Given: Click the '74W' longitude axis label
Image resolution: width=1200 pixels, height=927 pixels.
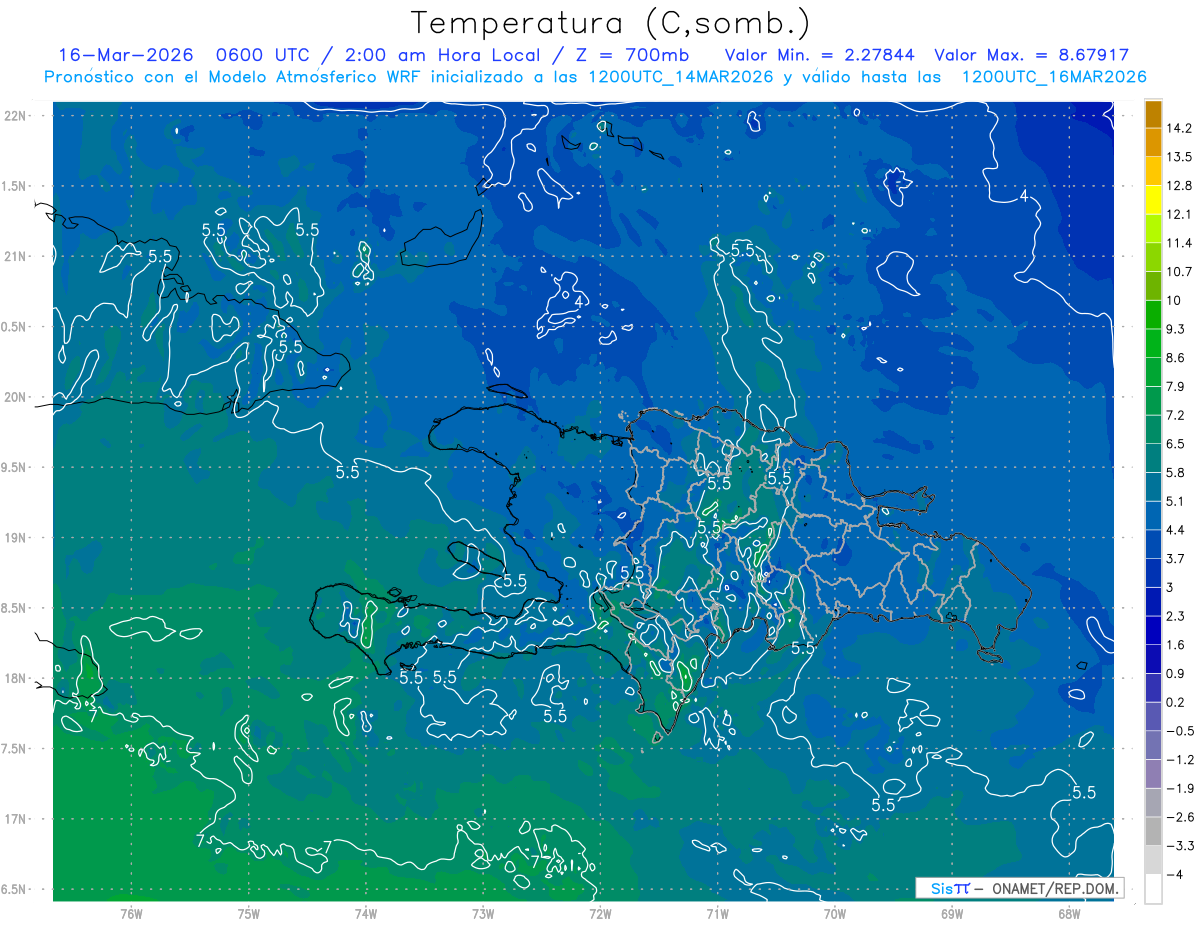Looking at the screenshot, I should (x=366, y=914).
